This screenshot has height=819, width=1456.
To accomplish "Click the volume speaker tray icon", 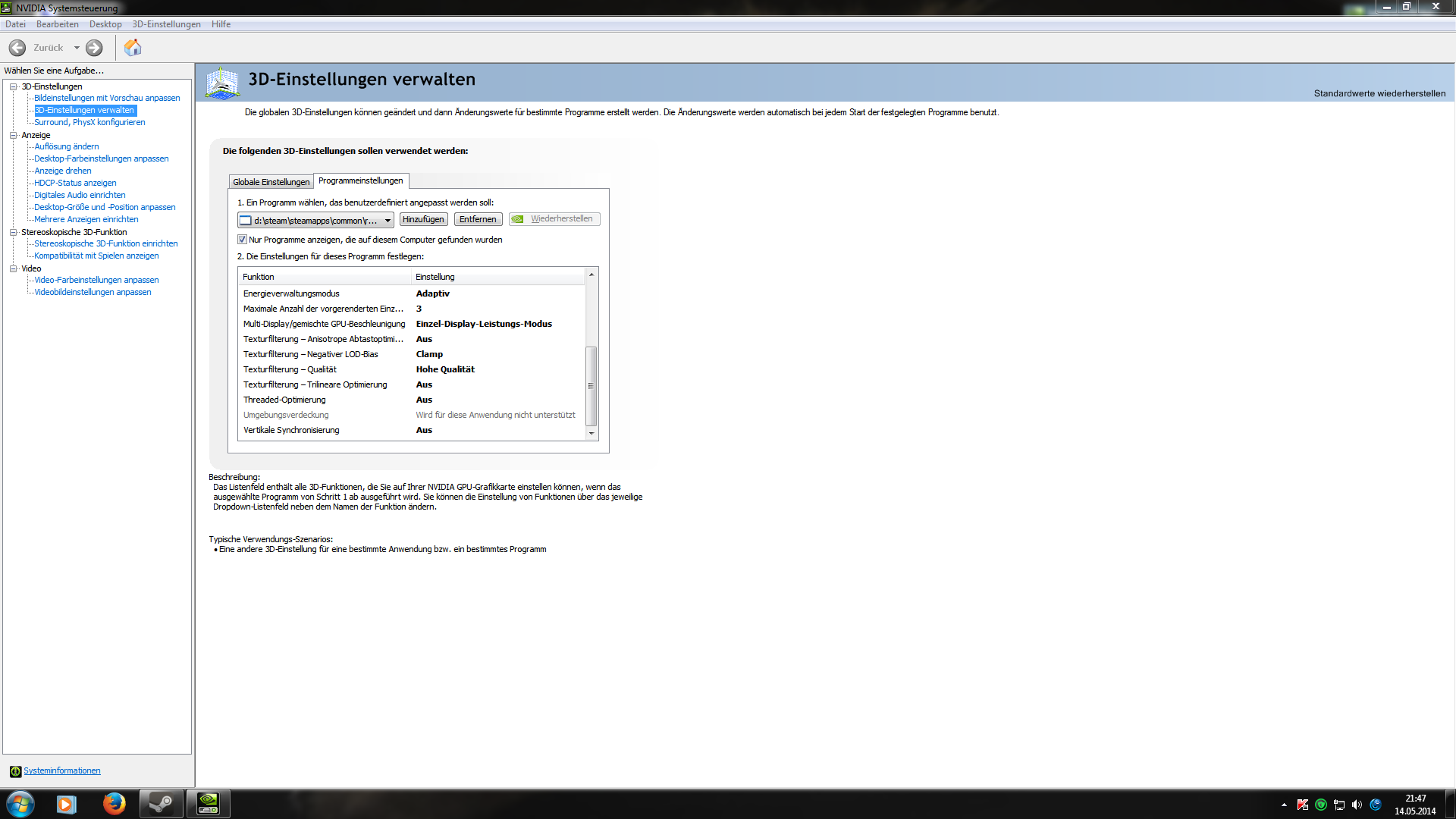I will coord(1357,805).
